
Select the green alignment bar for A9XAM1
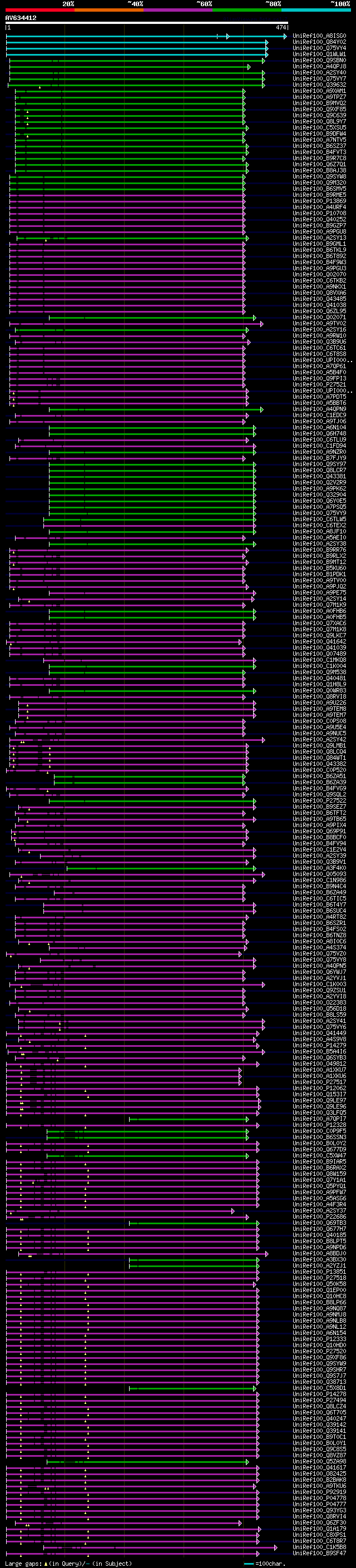click(130, 91)
